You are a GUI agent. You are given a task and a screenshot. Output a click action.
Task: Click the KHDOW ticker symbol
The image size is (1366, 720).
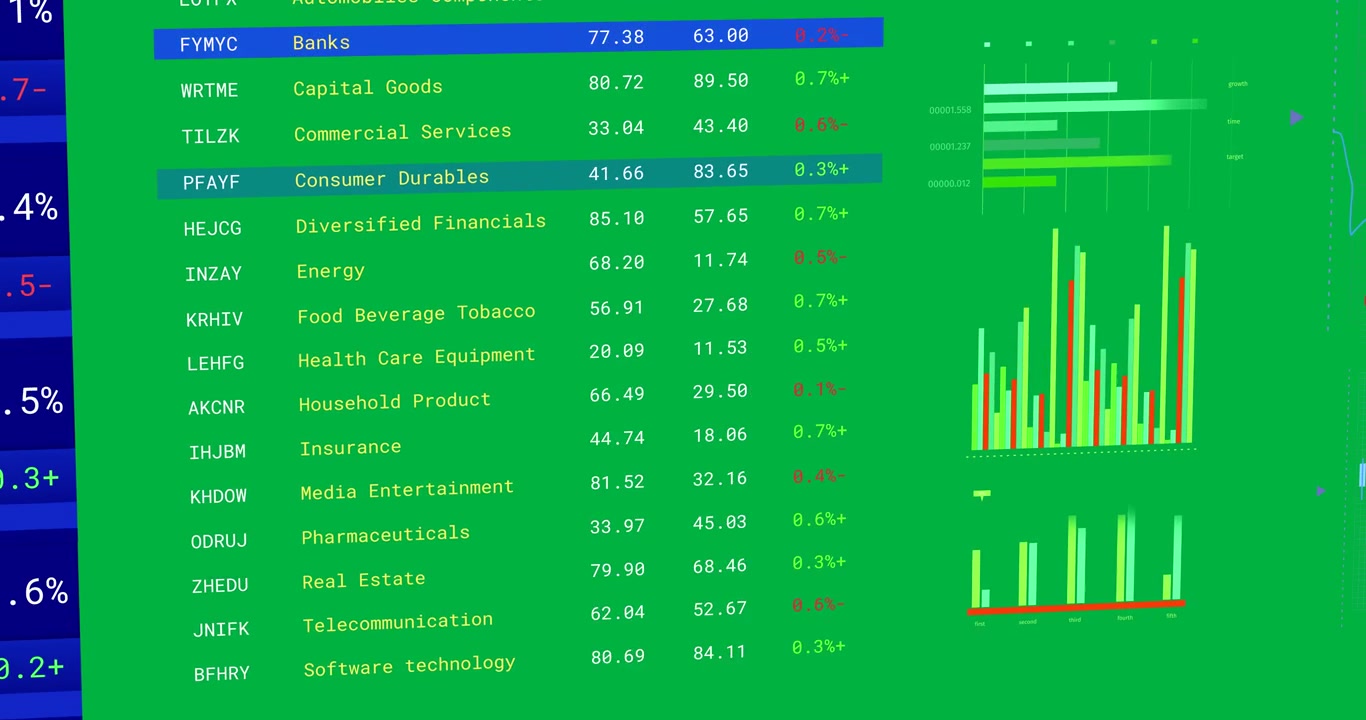click(x=218, y=497)
